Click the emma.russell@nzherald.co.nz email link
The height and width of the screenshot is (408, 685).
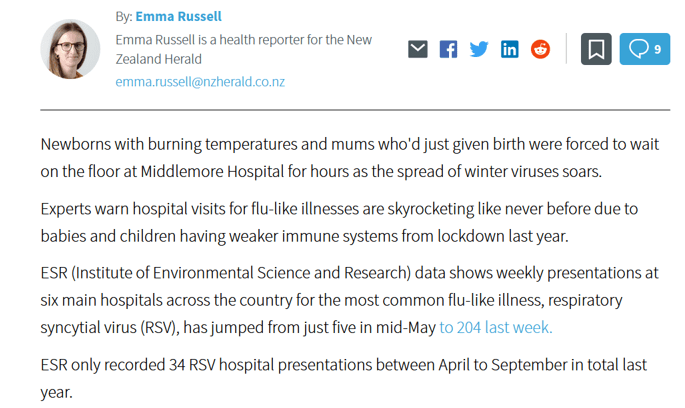200,81
